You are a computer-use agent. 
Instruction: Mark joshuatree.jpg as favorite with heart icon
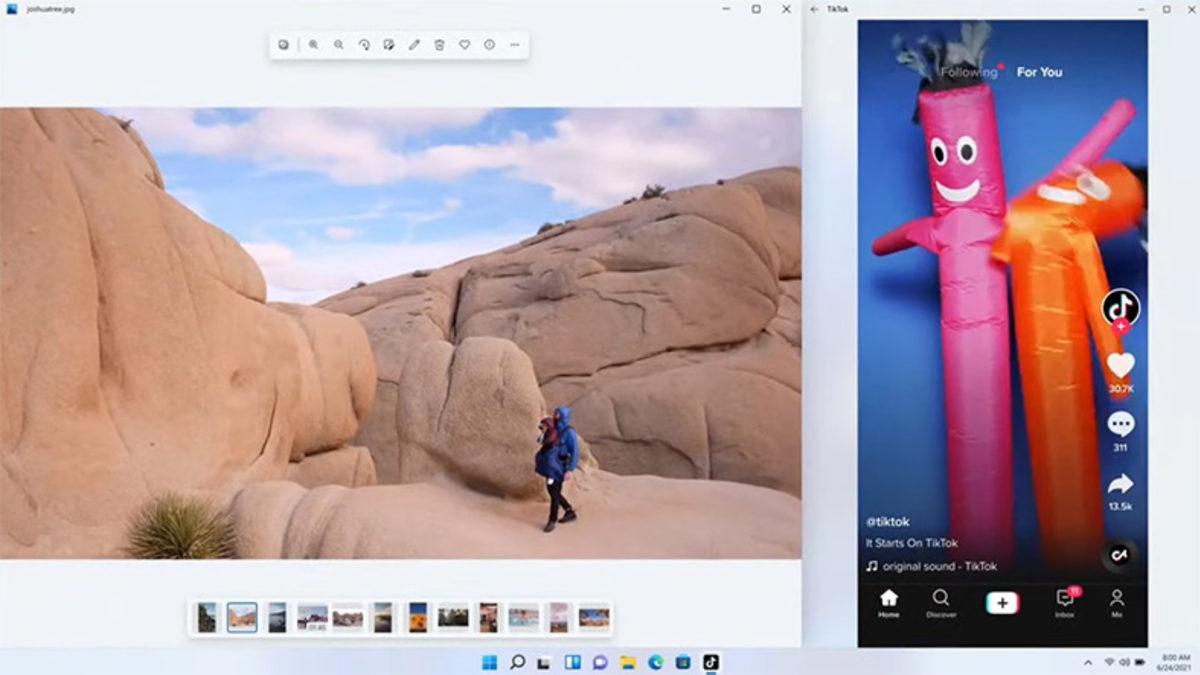click(x=464, y=45)
